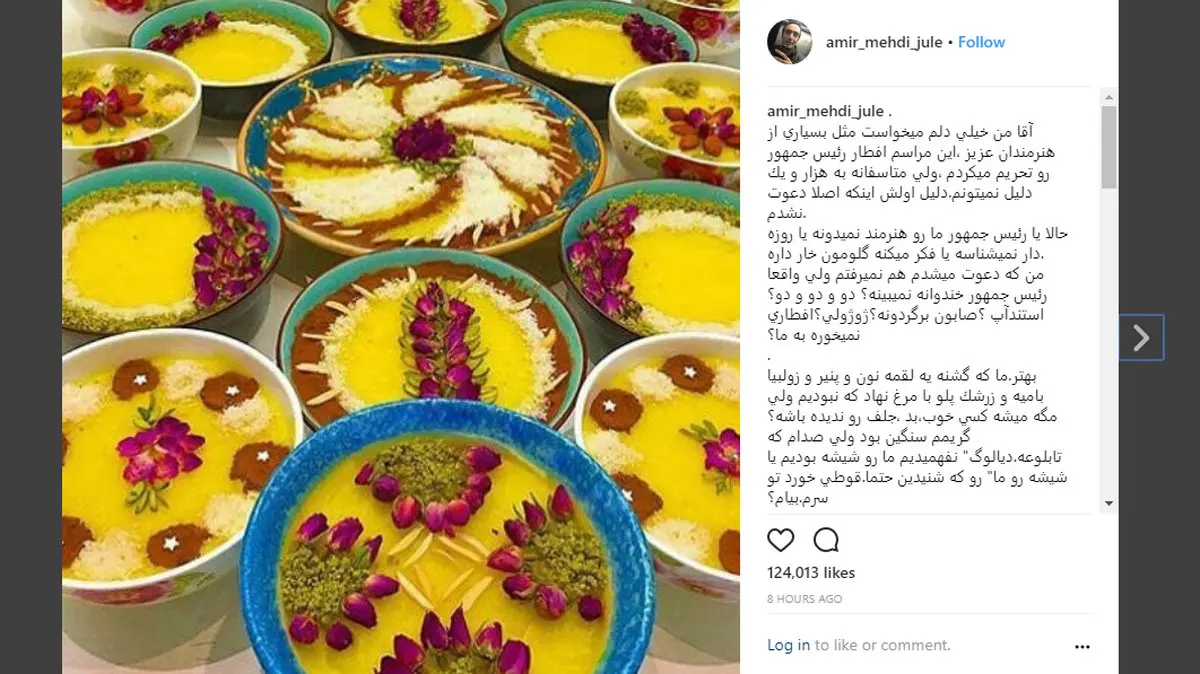Click the caption scrollbar thumb
The width and height of the screenshot is (1200, 674).
[1108, 147]
